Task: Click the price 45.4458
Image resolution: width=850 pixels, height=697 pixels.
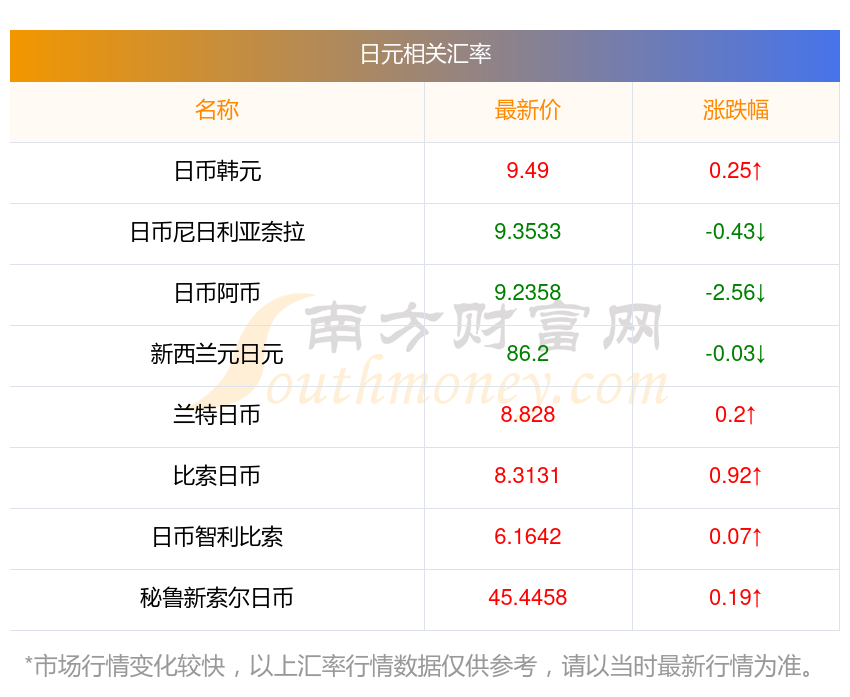Action: pos(527,597)
